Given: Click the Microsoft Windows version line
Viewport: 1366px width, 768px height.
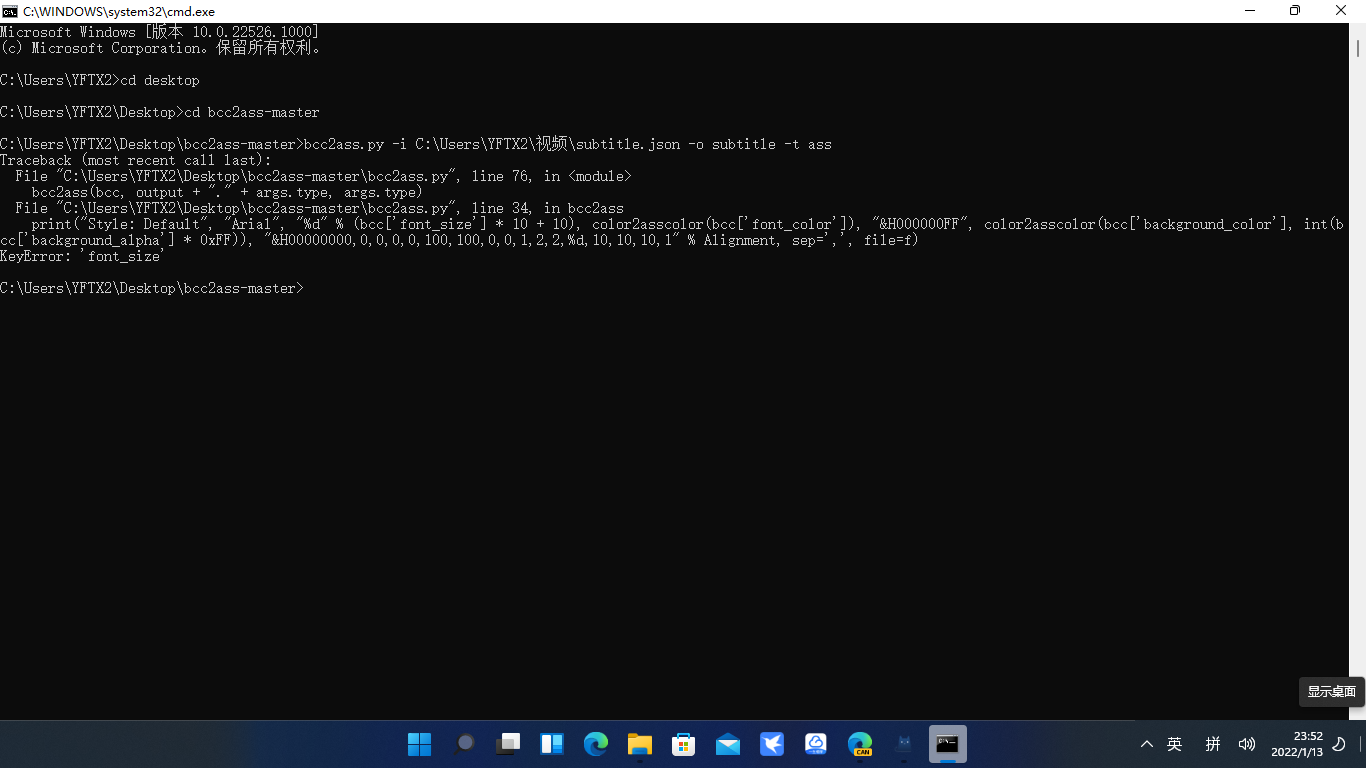Looking at the screenshot, I should tap(160, 32).
